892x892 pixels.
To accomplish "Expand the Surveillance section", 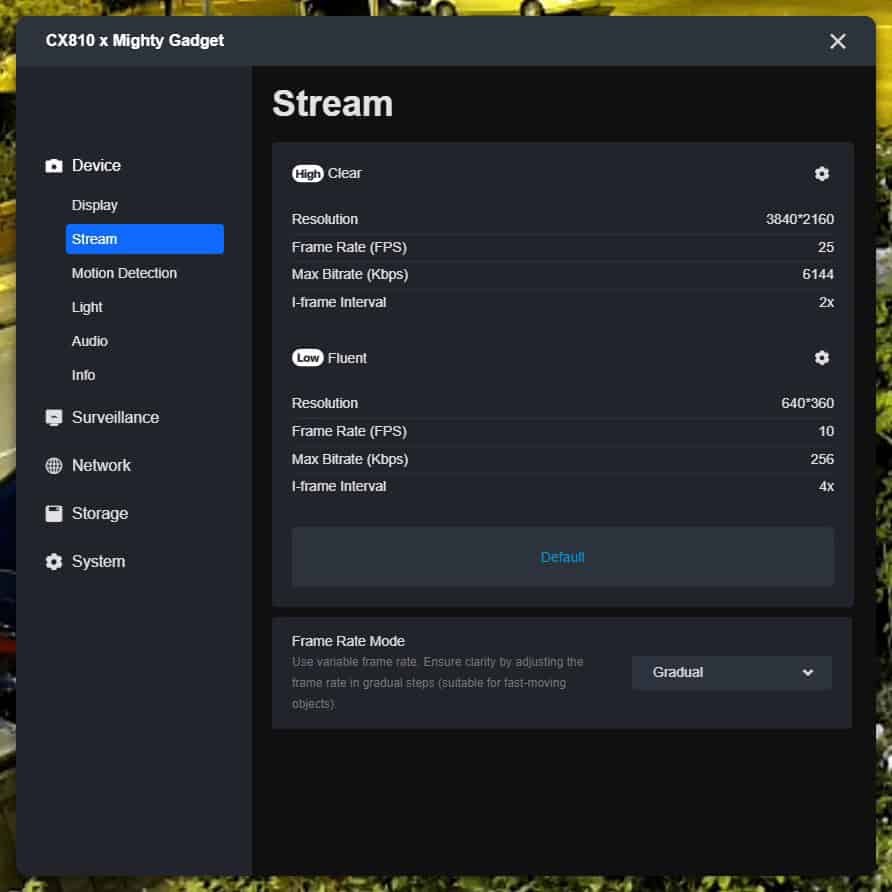I will (x=115, y=418).
